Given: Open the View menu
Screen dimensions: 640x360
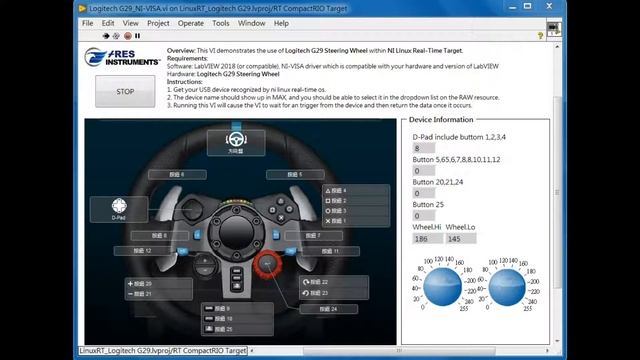Looking at the screenshot, I should (131, 23).
